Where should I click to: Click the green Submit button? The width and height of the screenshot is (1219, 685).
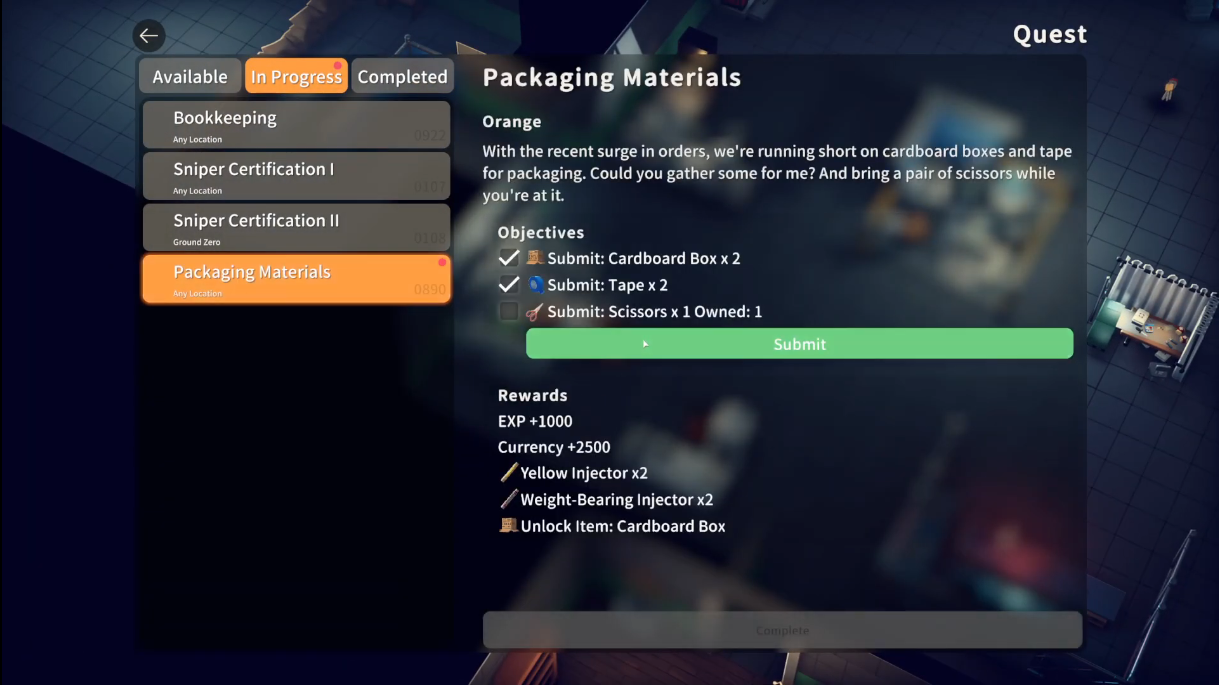coord(799,344)
